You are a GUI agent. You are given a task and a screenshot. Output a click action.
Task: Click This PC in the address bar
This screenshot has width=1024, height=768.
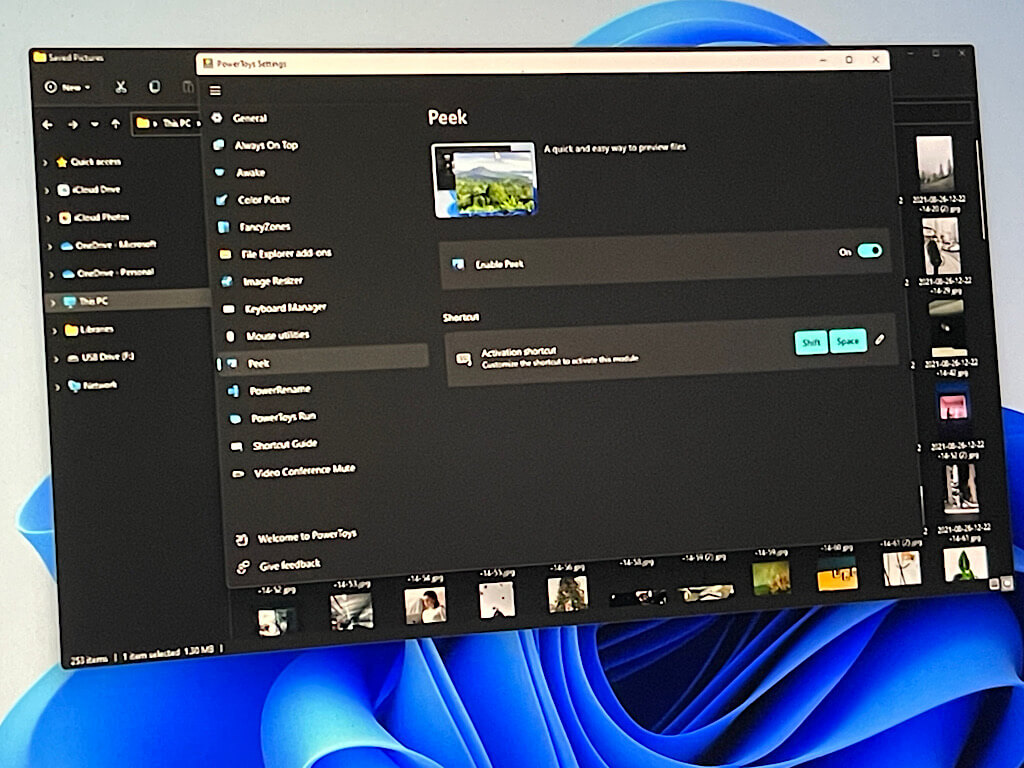(176, 123)
